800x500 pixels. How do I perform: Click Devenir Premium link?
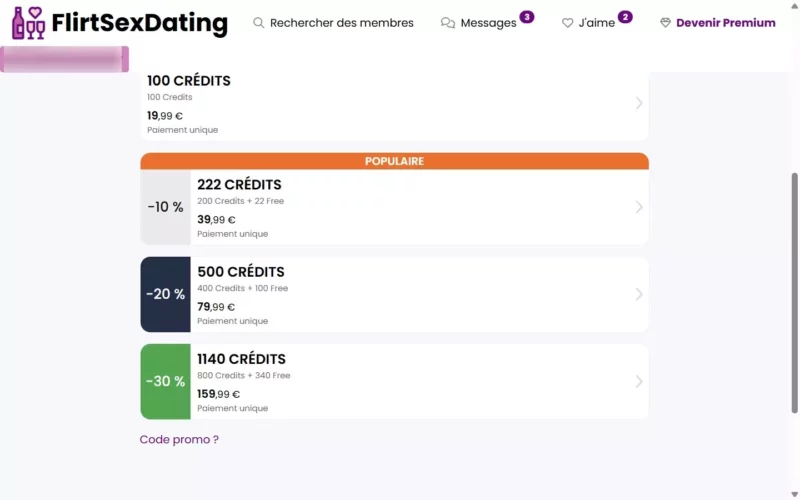725,23
